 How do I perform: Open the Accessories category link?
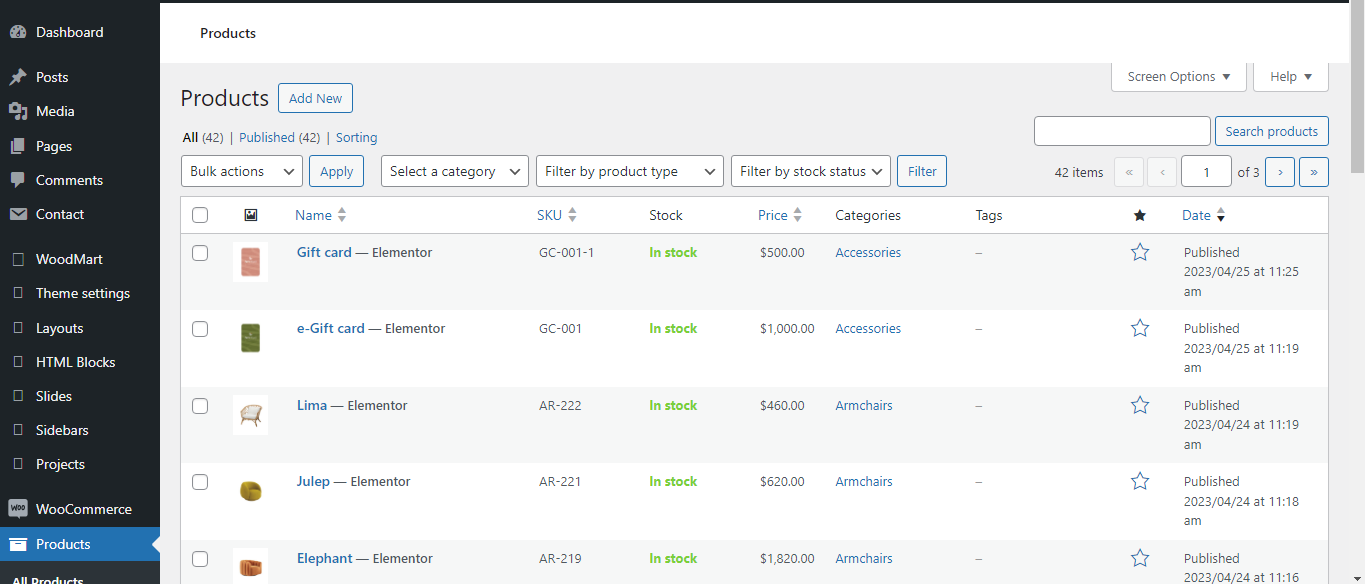[867, 252]
